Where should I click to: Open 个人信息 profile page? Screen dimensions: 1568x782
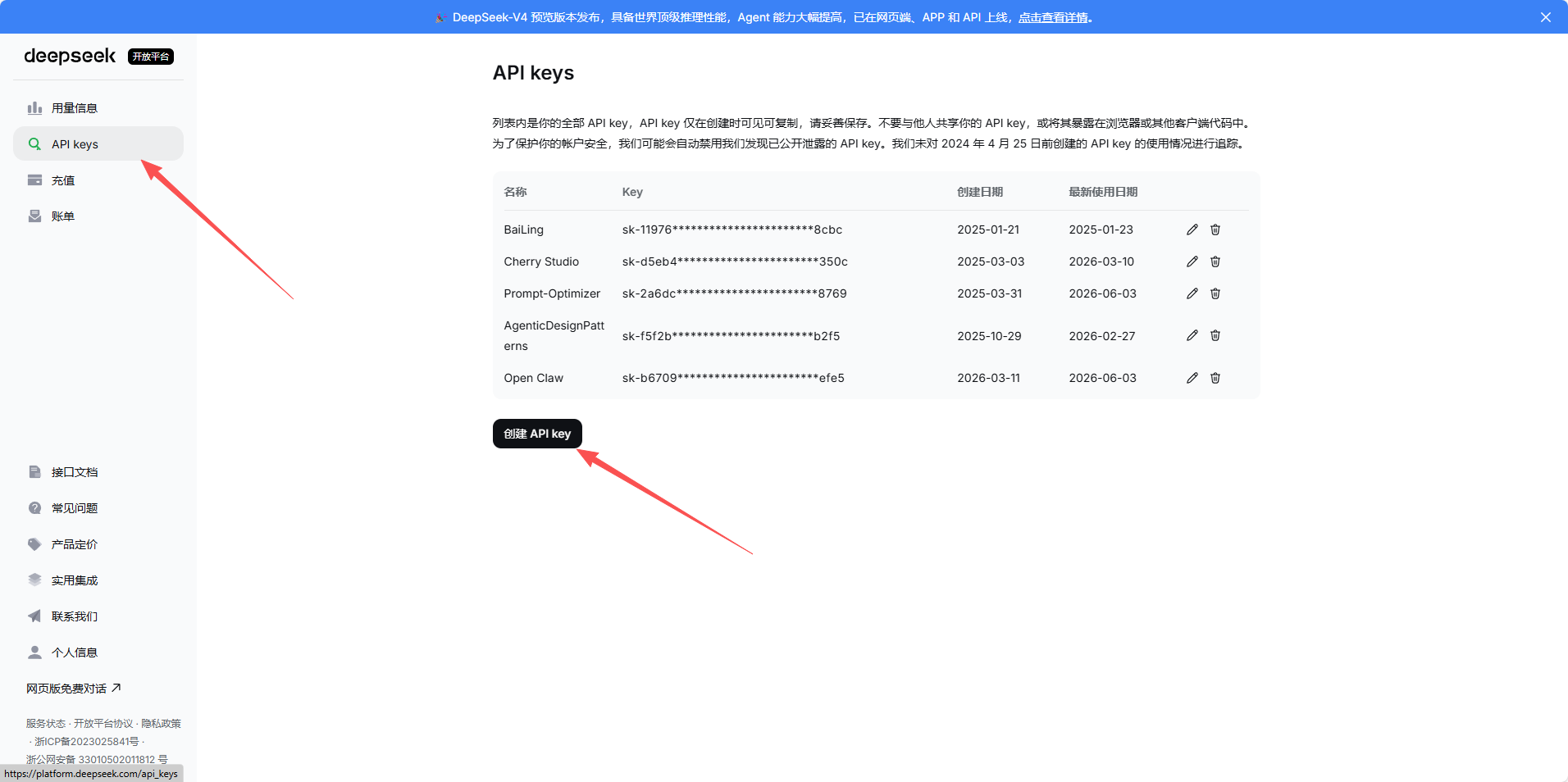coord(98,652)
